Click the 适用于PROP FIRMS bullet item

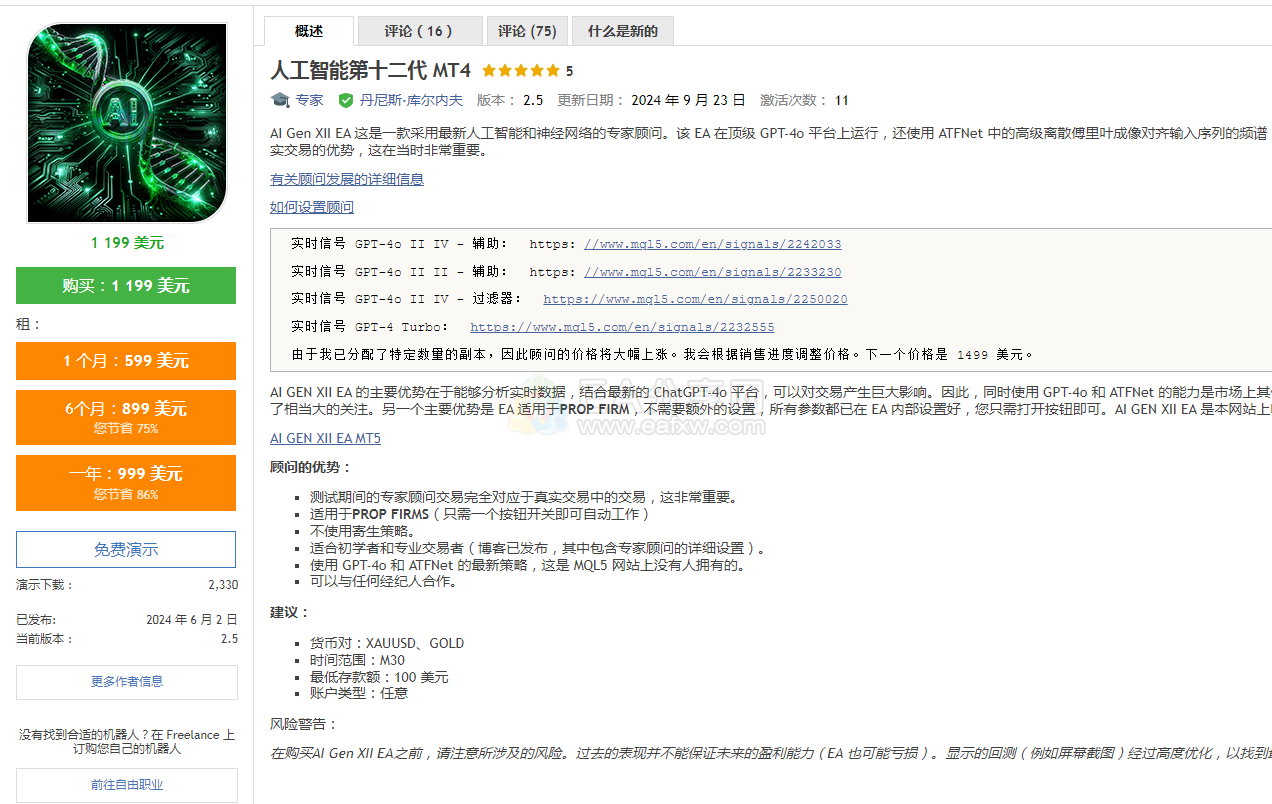click(480, 514)
